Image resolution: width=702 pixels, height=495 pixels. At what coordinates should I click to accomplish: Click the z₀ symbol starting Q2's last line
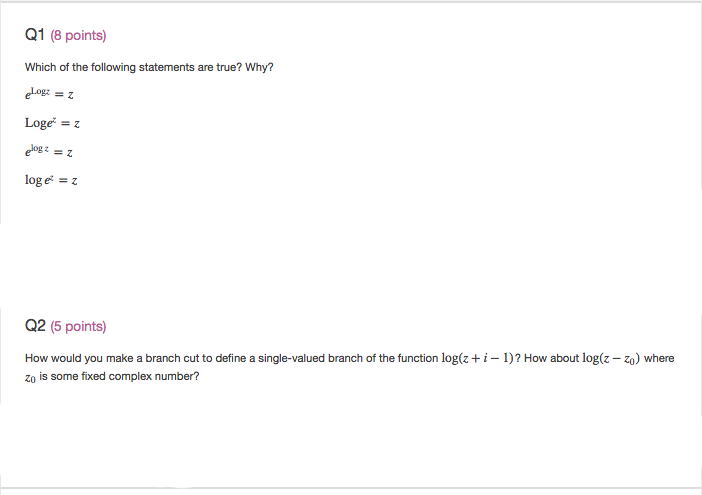(31, 377)
